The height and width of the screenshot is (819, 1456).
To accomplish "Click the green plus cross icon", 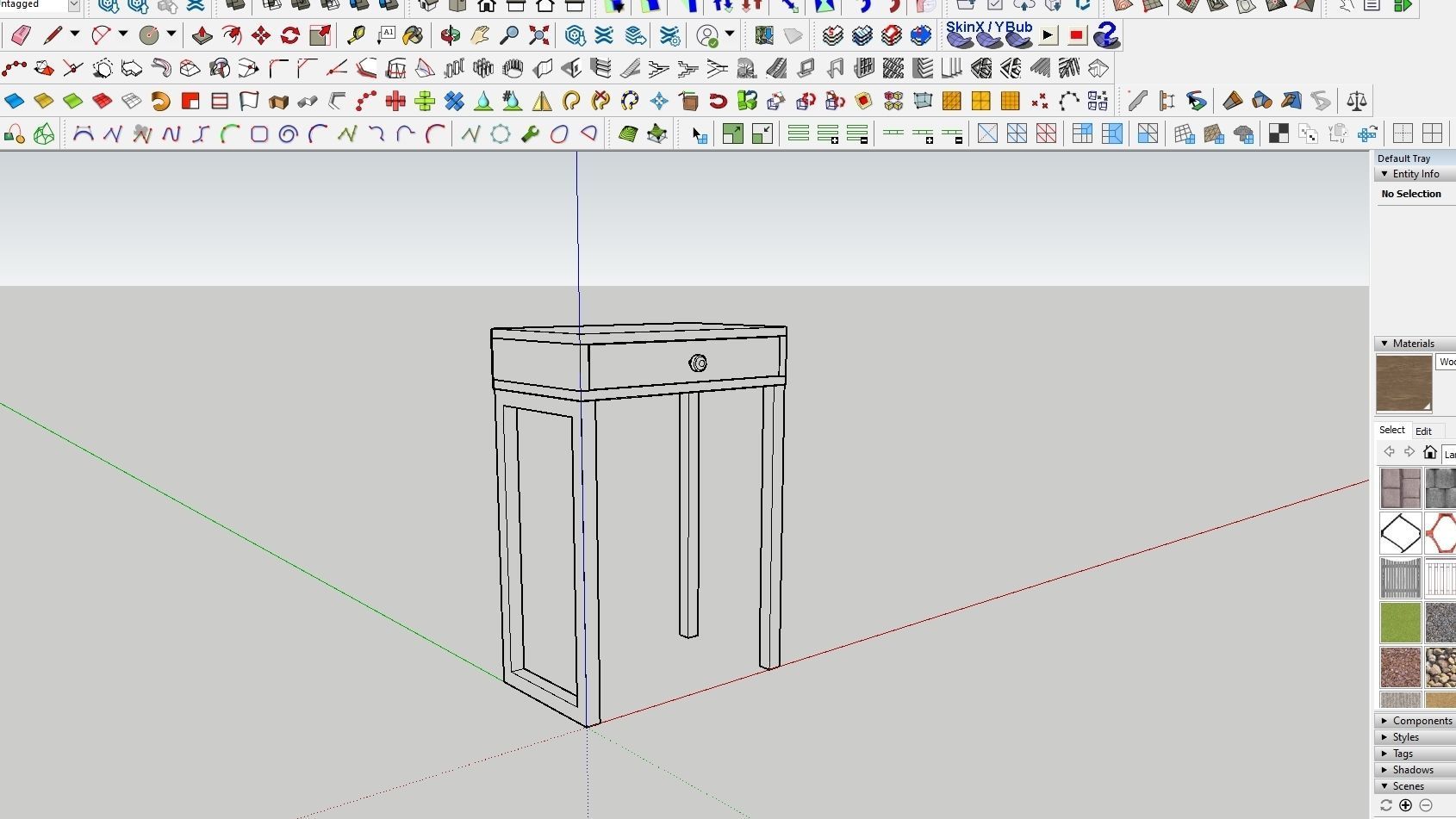I will pos(425,101).
